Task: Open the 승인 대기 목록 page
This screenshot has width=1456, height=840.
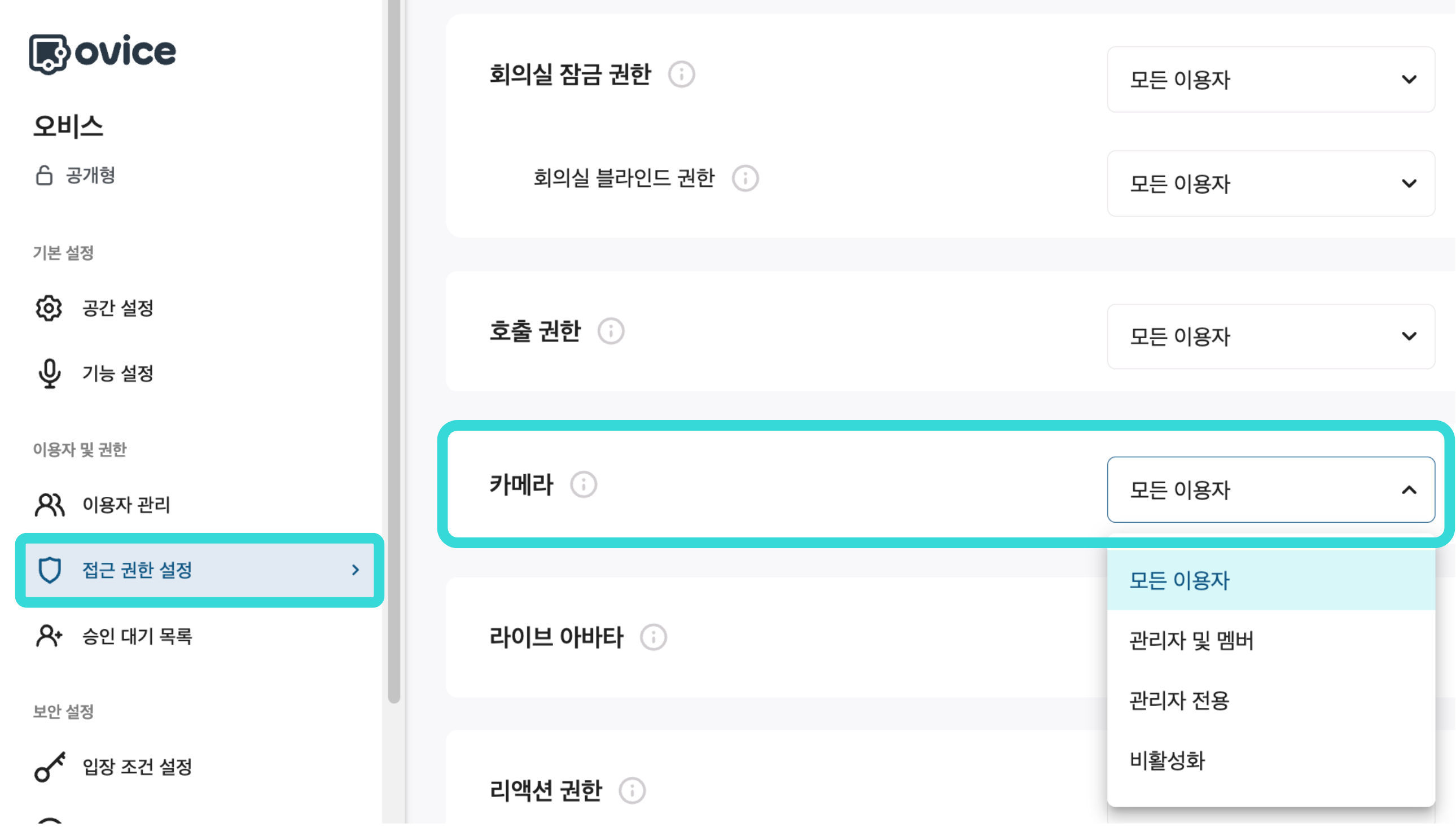Action: pos(137,636)
